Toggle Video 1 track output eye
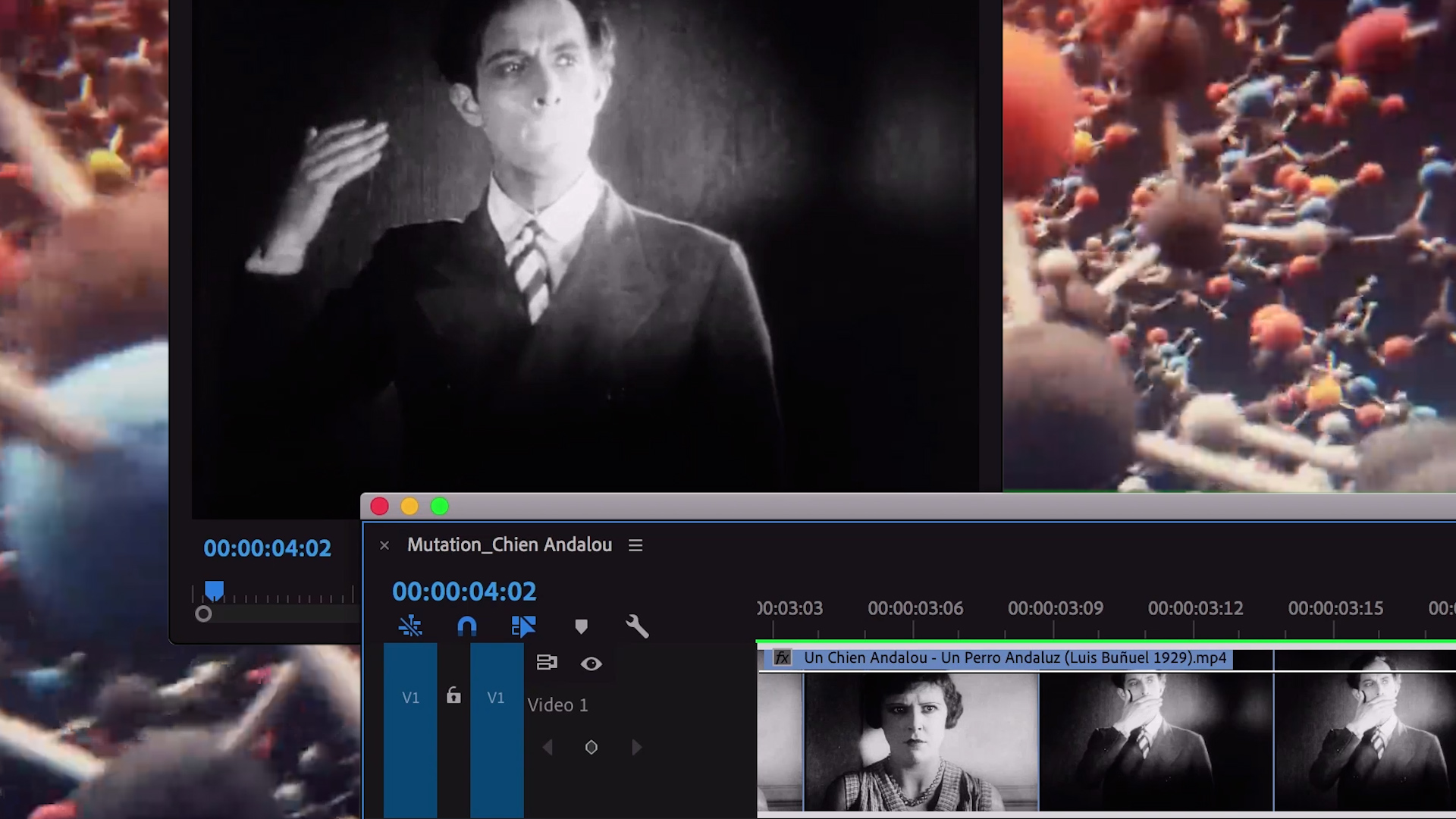This screenshot has height=819, width=1456. pyautogui.click(x=591, y=664)
